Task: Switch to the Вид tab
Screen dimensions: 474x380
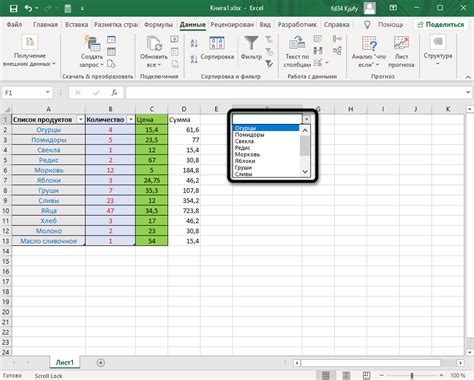Action: click(x=265, y=24)
